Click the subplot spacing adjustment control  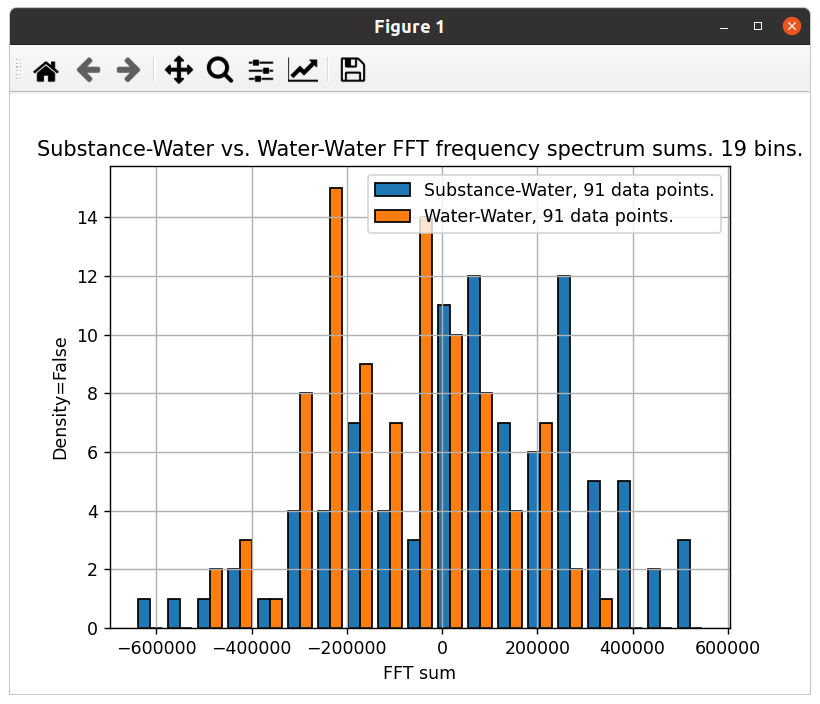coord(260,70)
